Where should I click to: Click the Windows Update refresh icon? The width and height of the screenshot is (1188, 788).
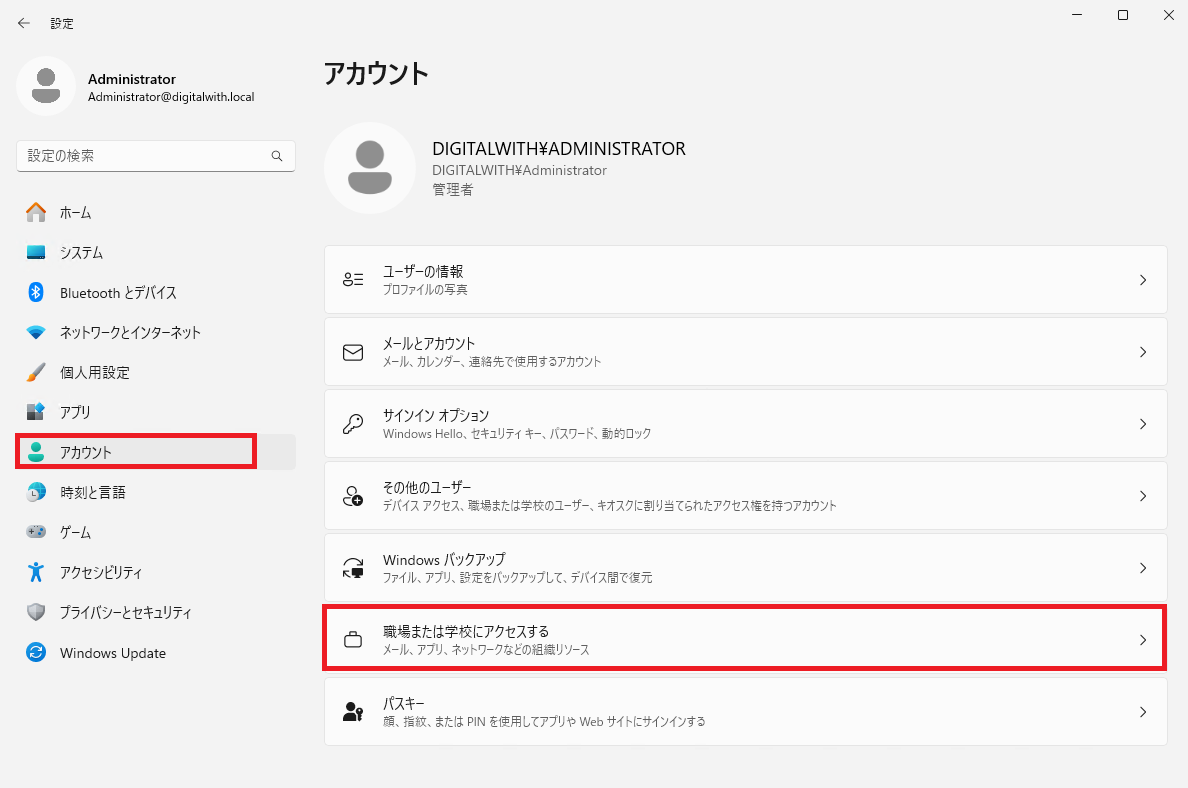(36, 652)
